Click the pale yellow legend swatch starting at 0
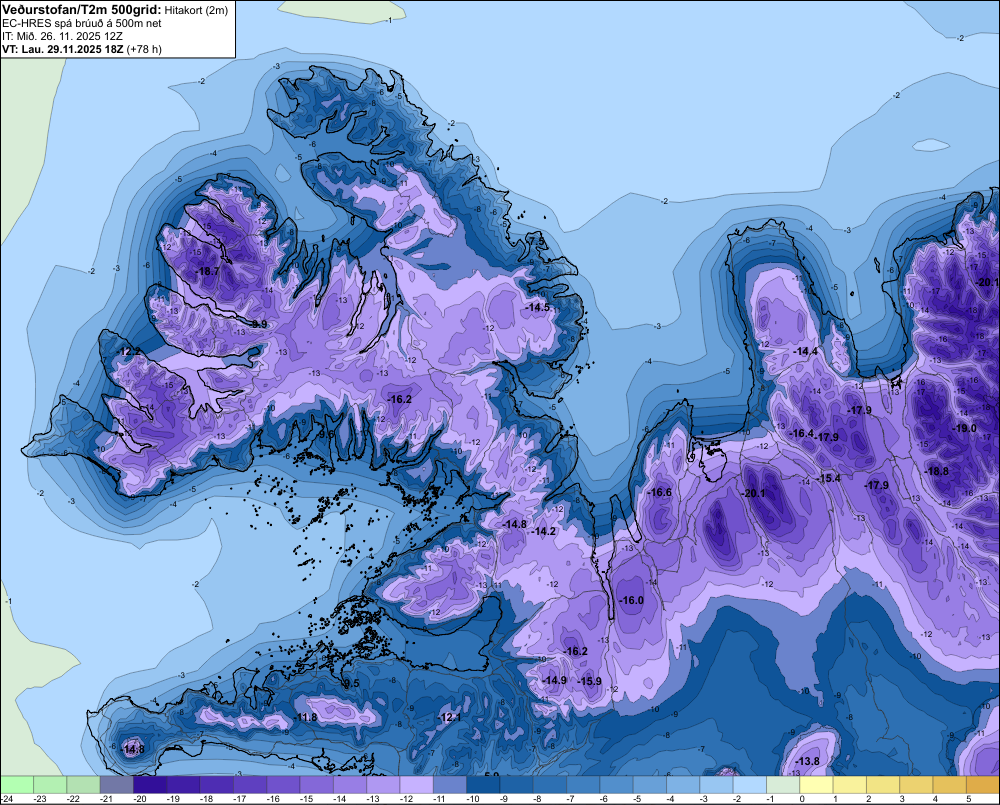The image size is (1000, 805). point(816,784)
